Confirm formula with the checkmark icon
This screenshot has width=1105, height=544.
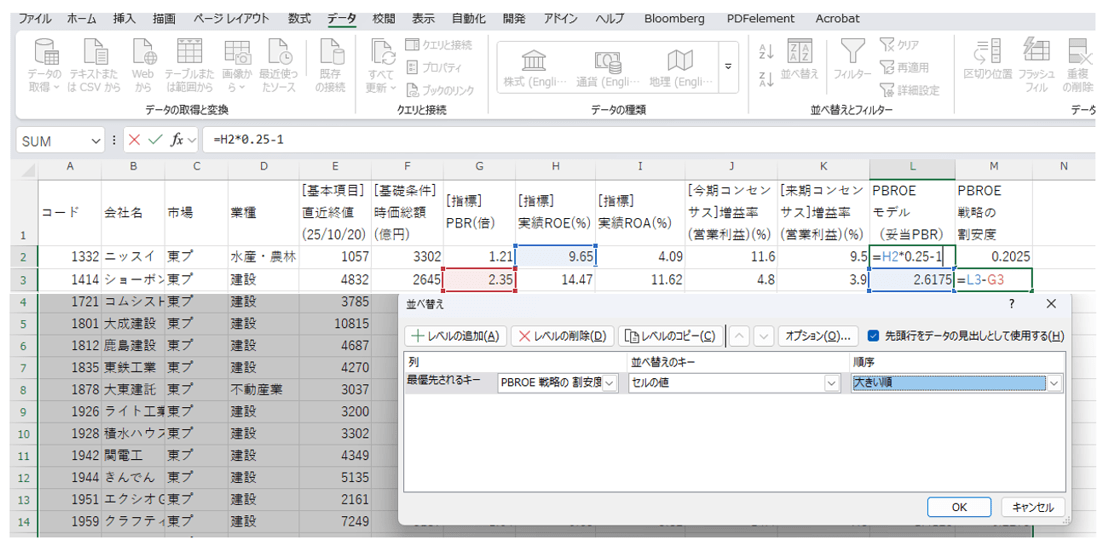point(155,140)
